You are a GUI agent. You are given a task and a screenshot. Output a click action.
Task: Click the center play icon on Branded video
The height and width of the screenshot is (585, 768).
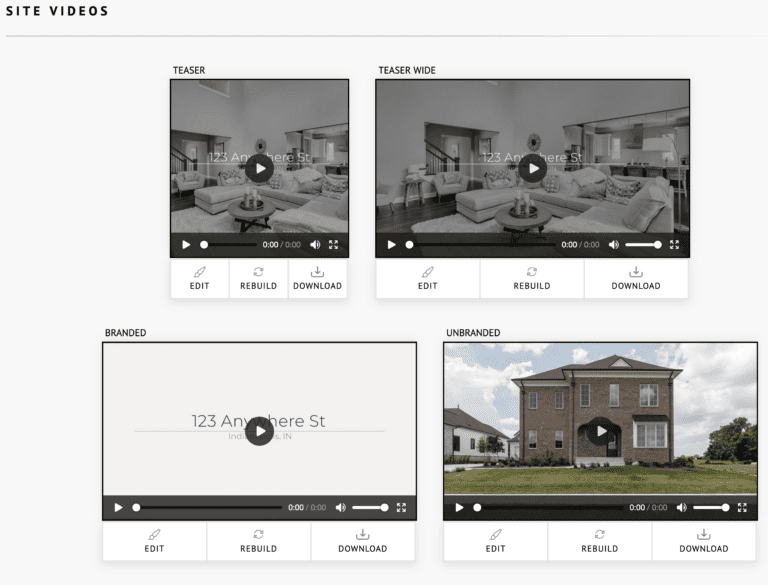[x=259, y=431]
